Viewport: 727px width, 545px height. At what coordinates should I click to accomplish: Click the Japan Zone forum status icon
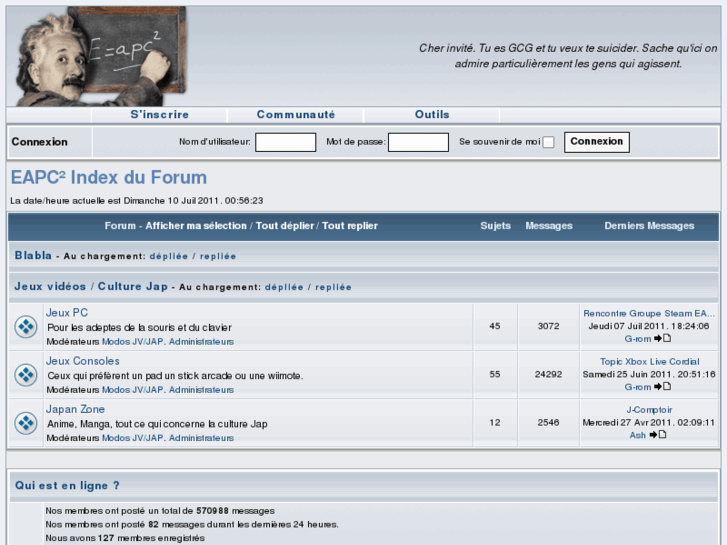click(x=26, y=423)
